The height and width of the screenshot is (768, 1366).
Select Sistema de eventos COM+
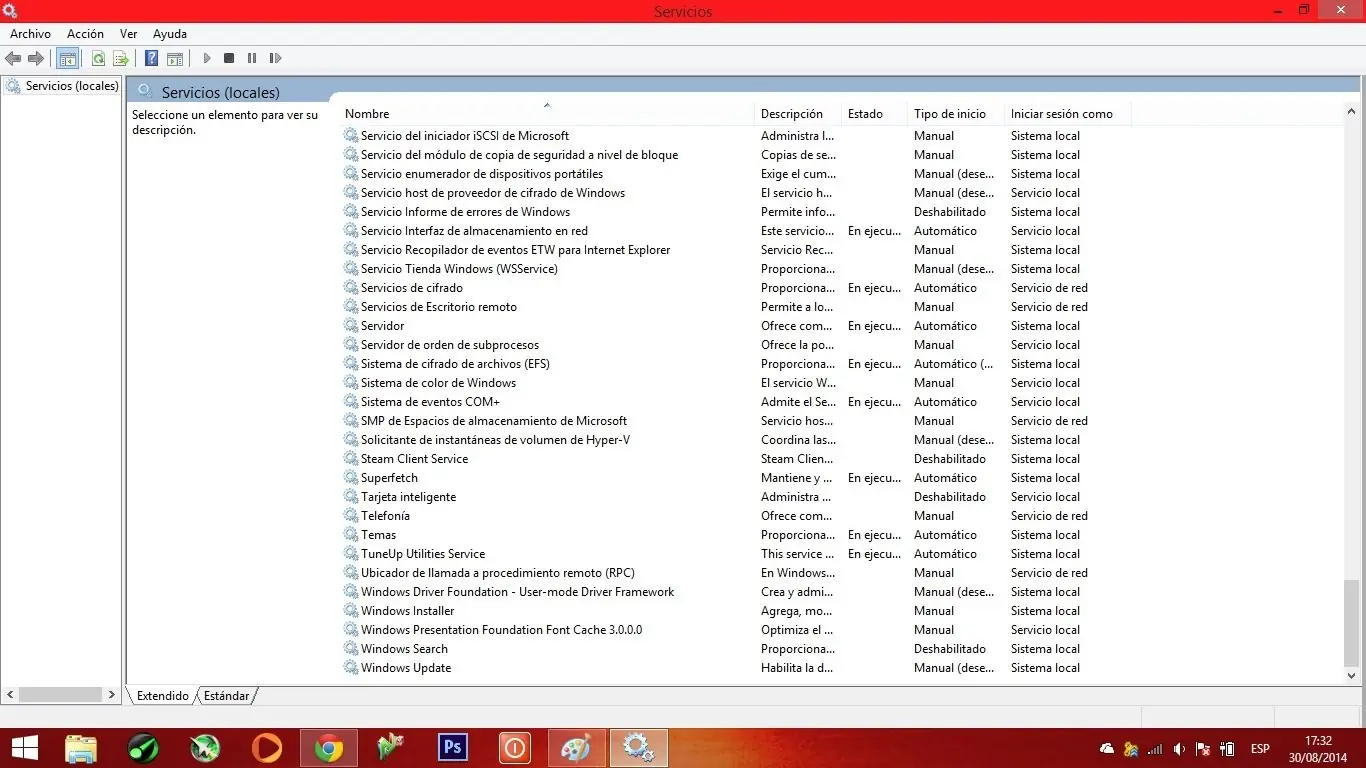pos(736,402)
